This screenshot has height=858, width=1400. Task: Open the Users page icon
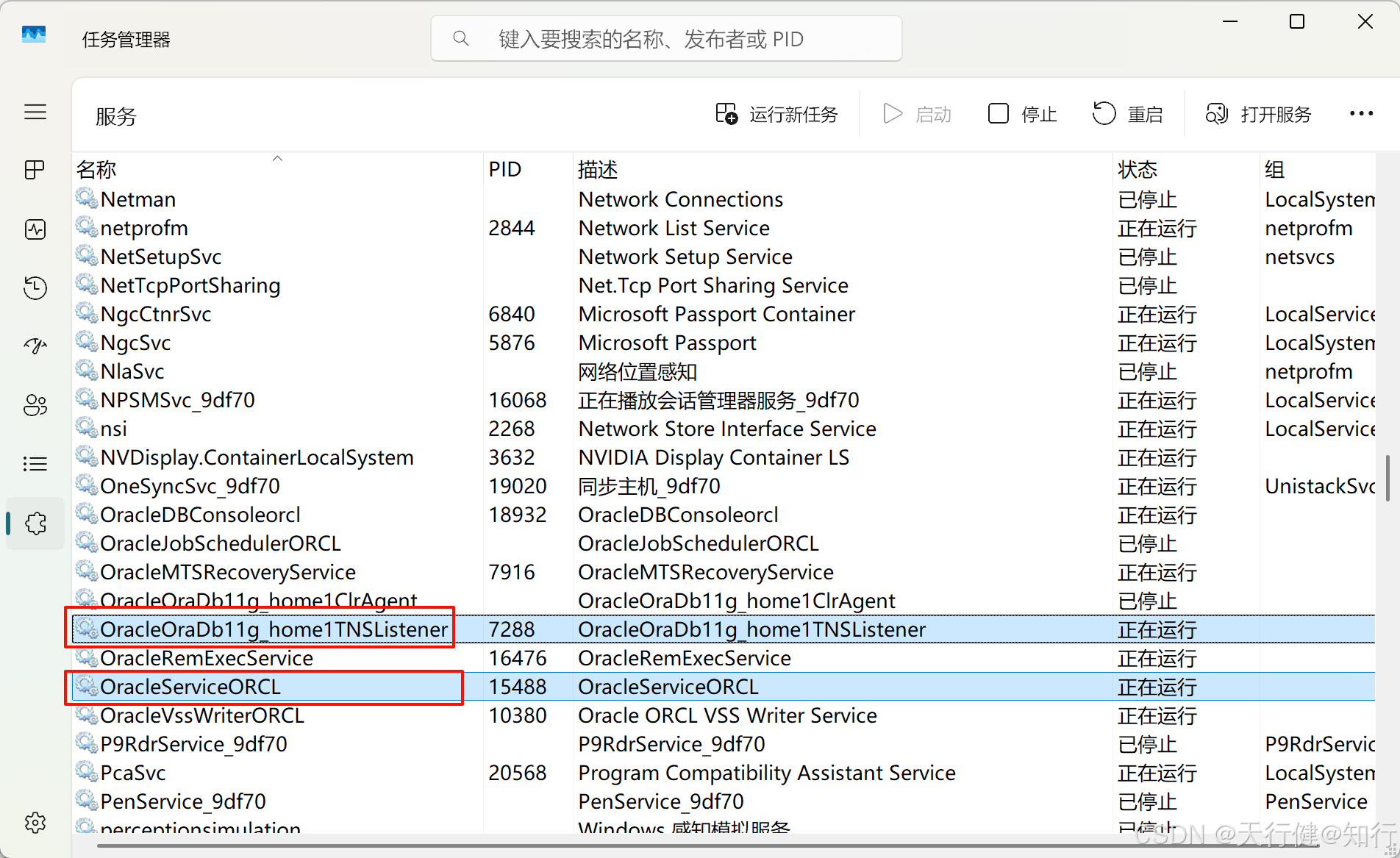tap(35, 405)
